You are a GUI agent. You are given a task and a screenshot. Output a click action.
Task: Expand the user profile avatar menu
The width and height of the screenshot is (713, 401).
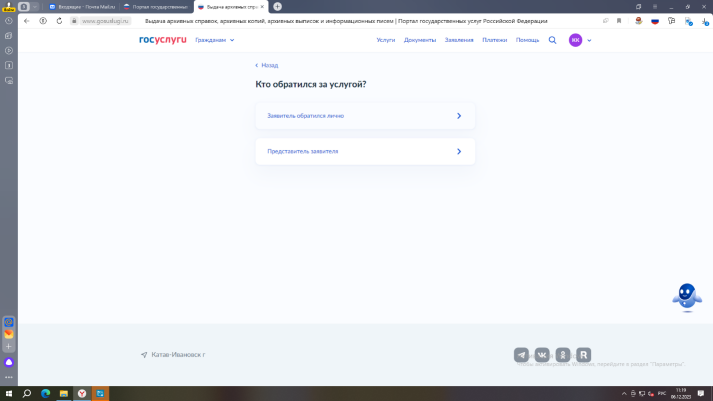pyautogui.click(x=580, y=40)
